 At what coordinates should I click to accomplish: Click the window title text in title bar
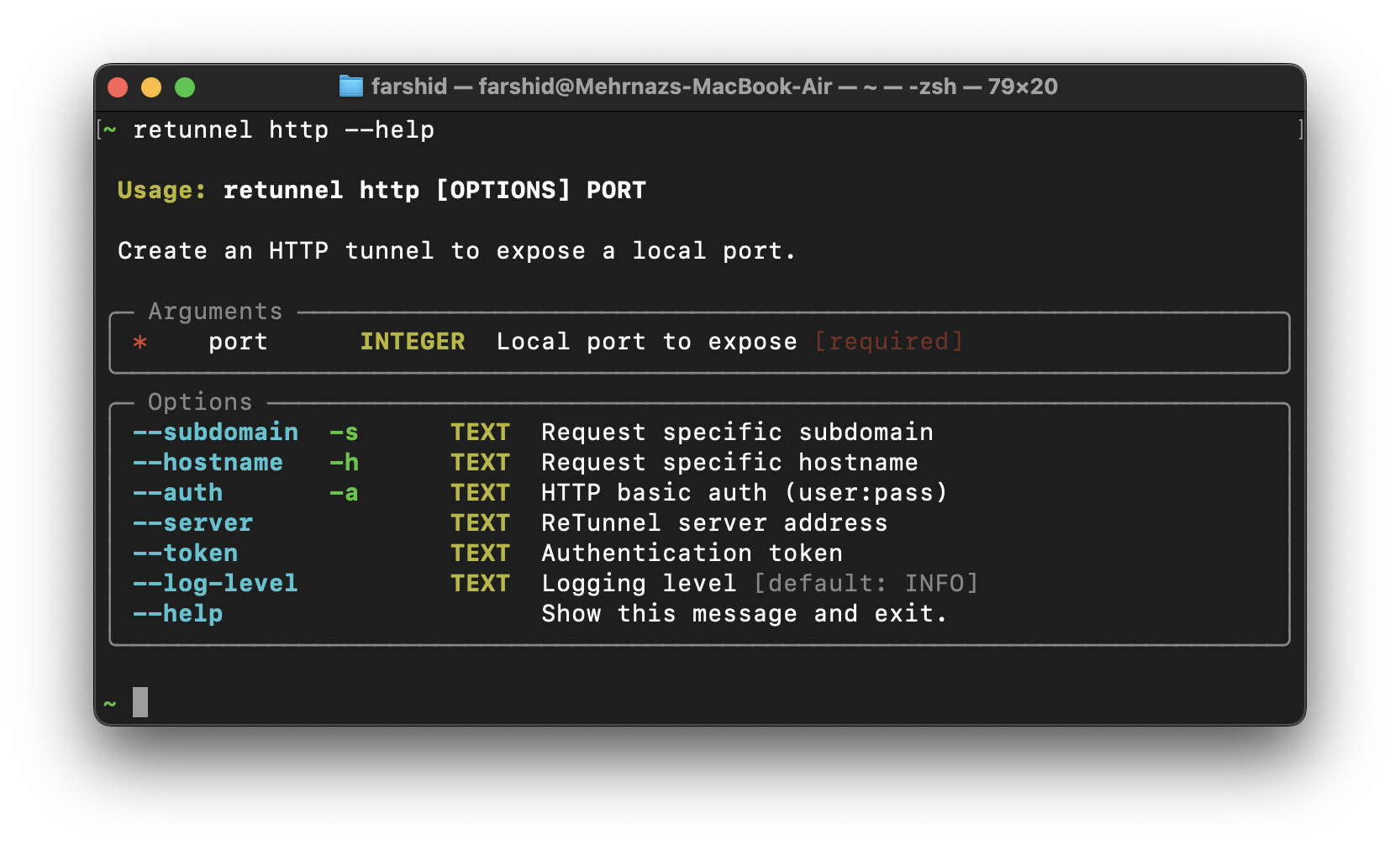pos(714,87)
